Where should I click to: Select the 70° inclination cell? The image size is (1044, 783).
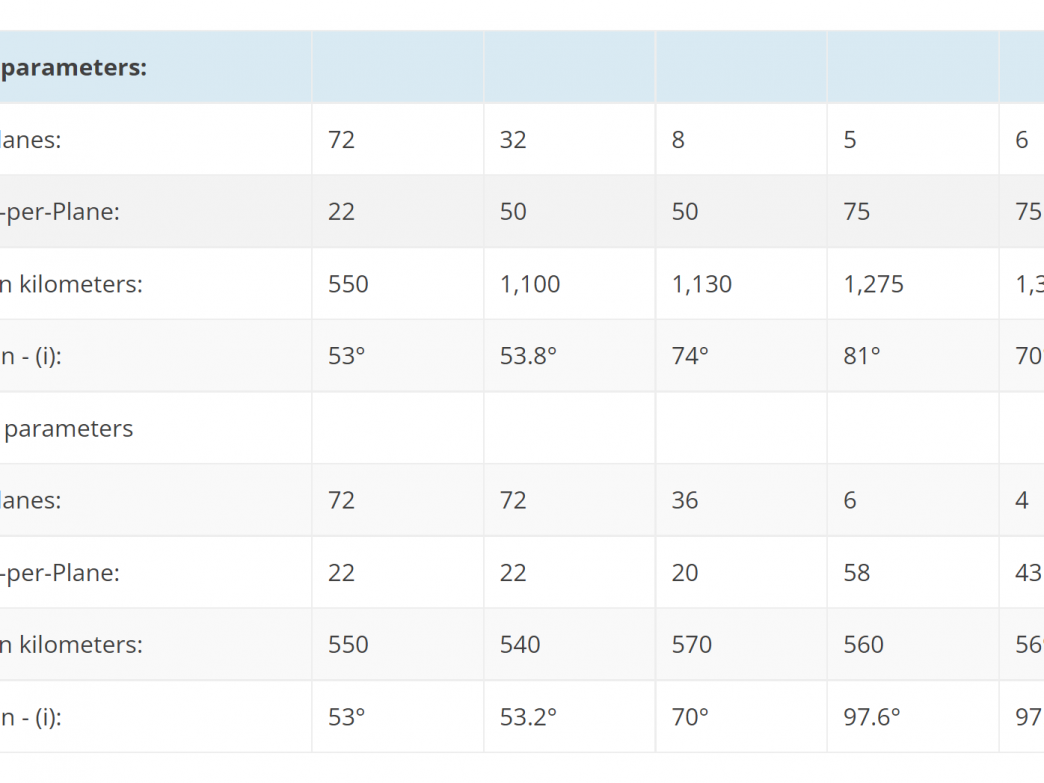741,717
